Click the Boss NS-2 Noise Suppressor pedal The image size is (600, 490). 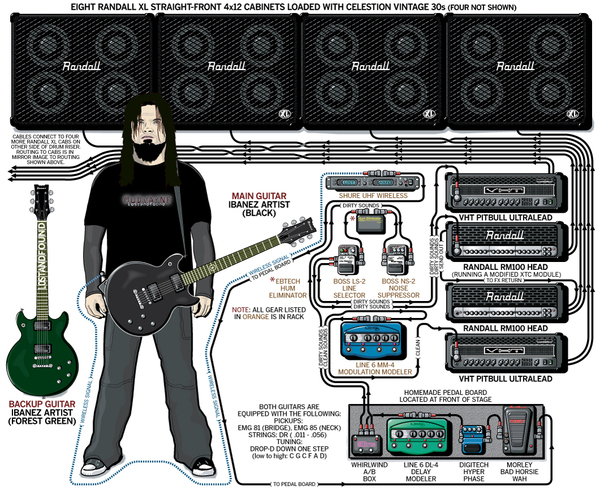pyautogui.click(x=395, y=259)
